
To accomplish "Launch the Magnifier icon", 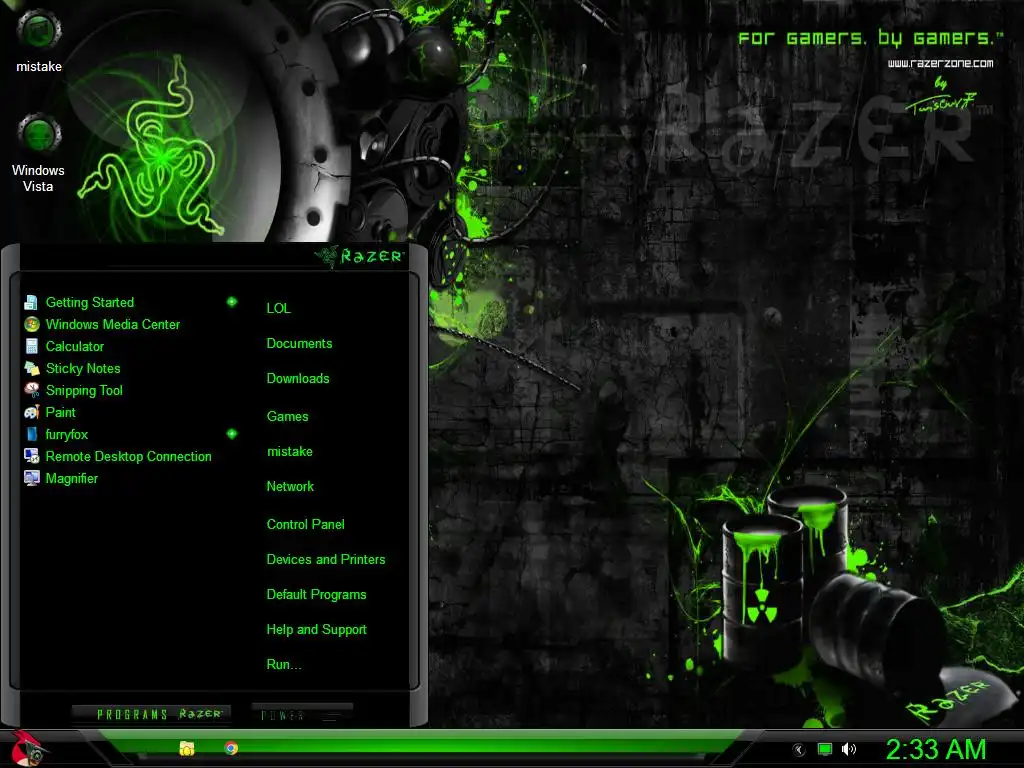I will pos(31,478).
